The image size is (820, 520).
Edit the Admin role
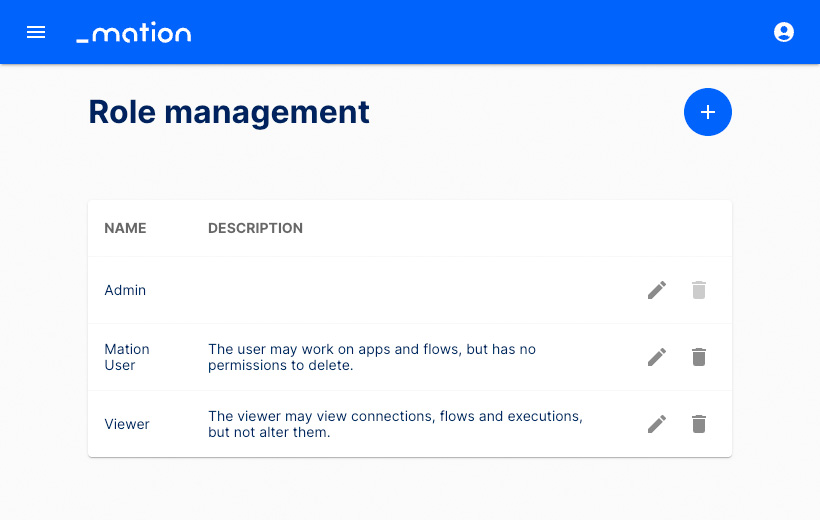pyautogui.click(x=657, y=290)
